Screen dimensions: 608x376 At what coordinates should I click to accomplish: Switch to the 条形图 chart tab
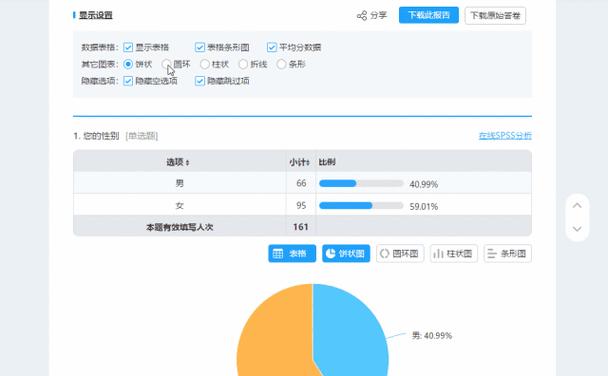(508, 254)
